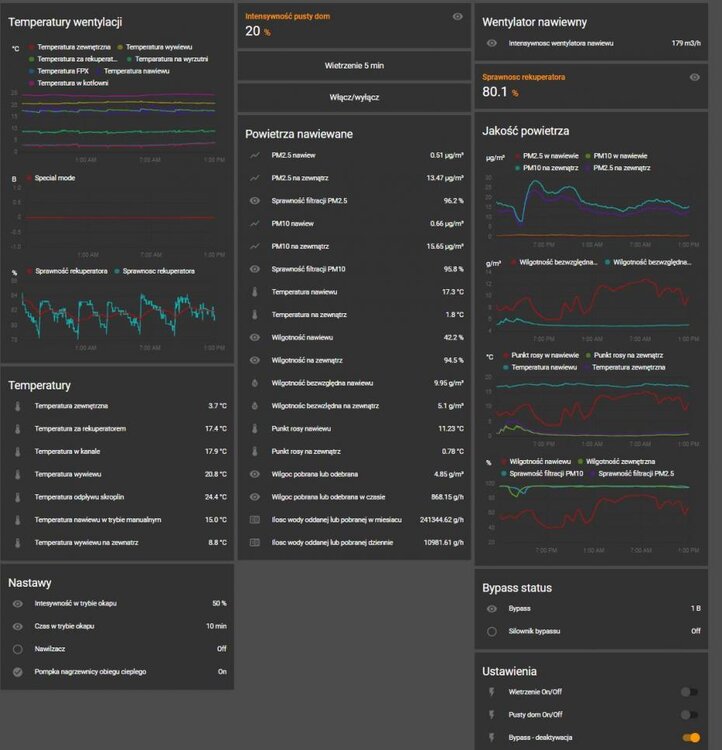Enable the Wietrzenie On/Off switch
Image resolution: width=722 pixels, height=750 pixels.
[x=689, y=691]
